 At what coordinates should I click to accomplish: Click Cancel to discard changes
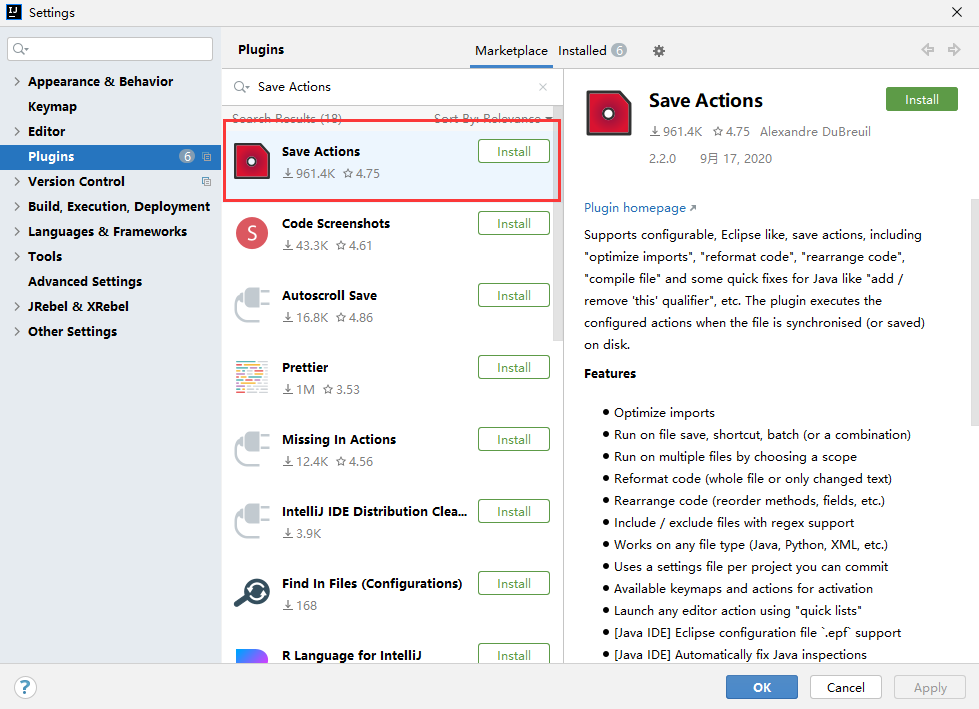(845, 687)
